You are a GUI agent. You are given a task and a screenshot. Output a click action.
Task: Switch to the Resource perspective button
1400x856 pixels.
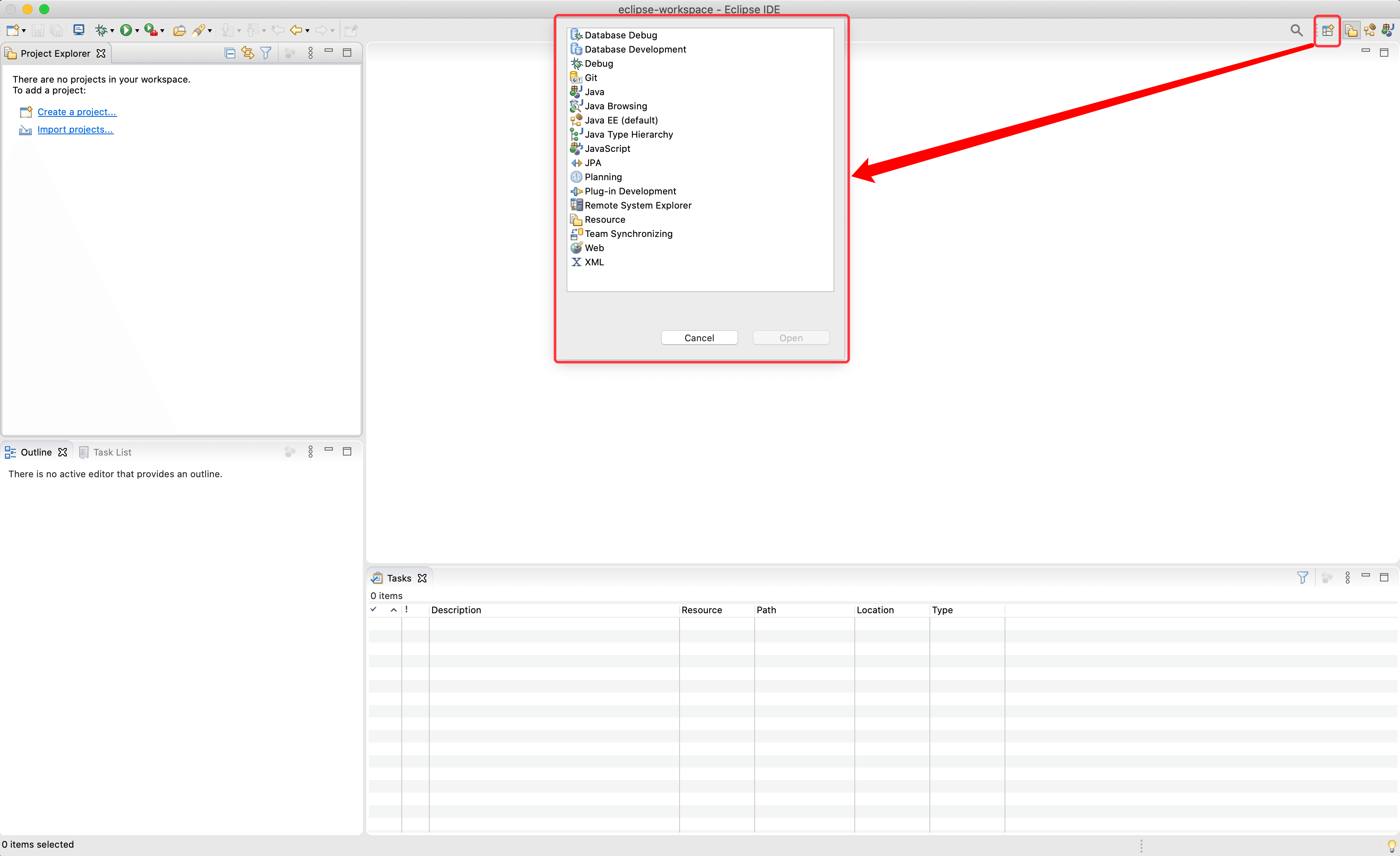tap(1351, 30)
